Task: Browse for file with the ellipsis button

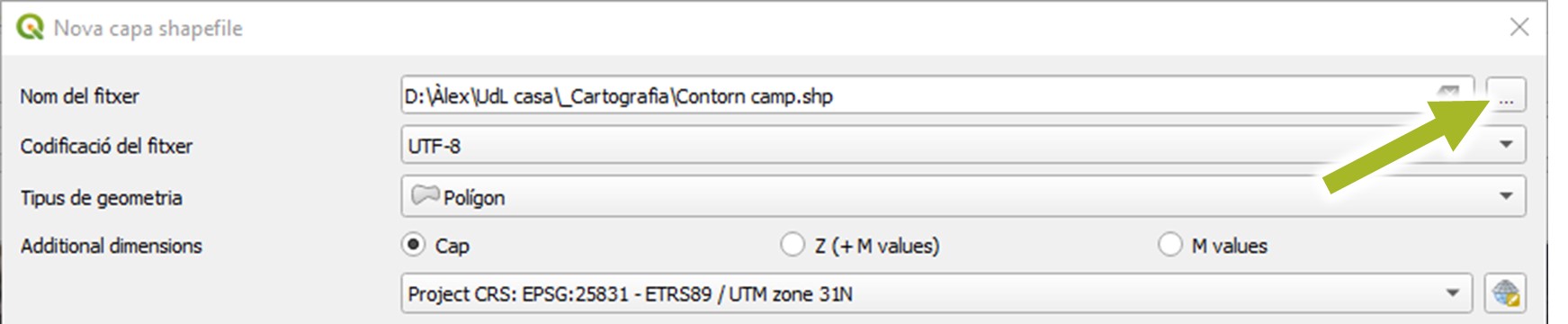Action: [x=1506, y=94]
